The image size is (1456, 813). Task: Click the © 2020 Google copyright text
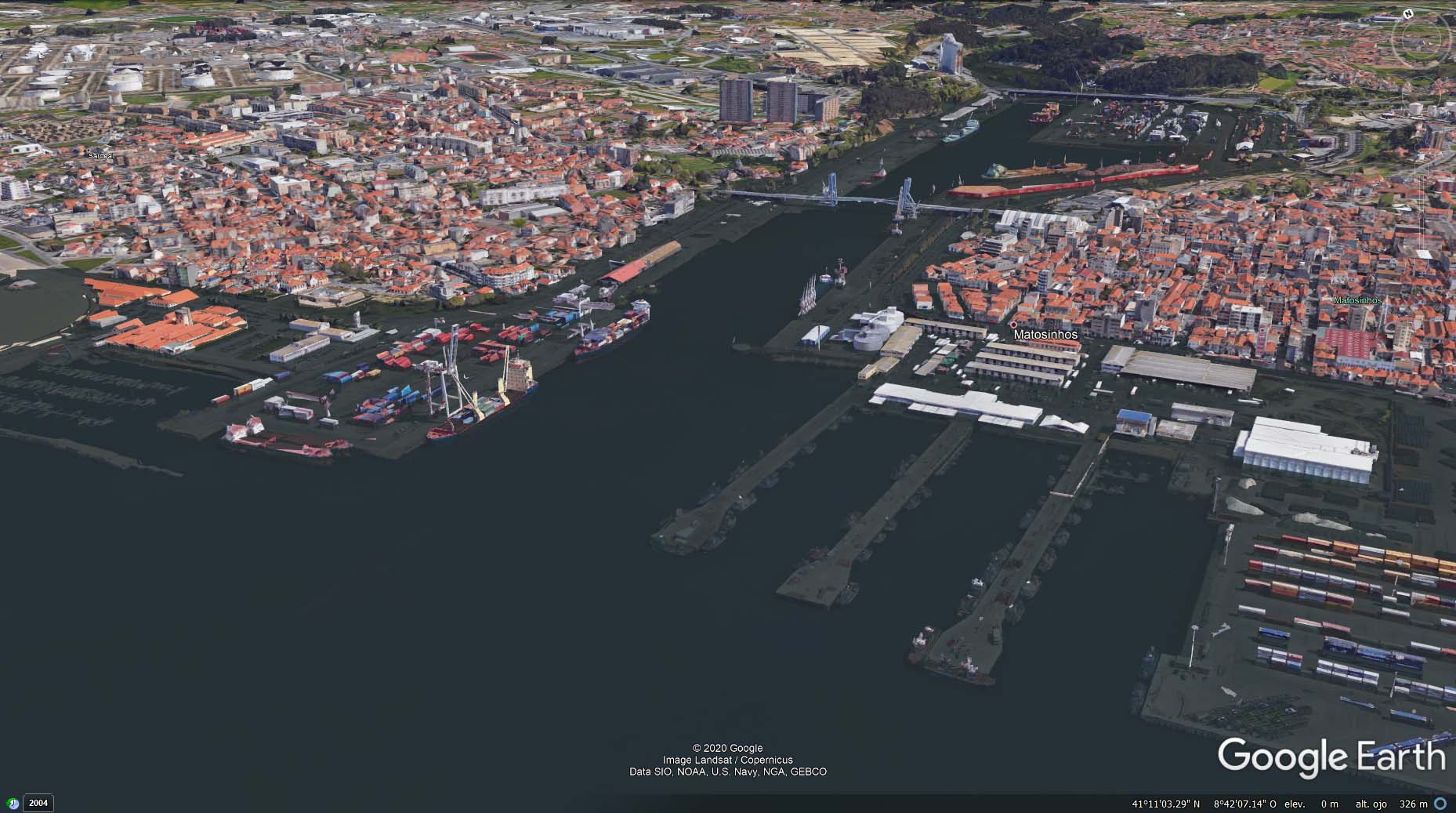[727, 748]
